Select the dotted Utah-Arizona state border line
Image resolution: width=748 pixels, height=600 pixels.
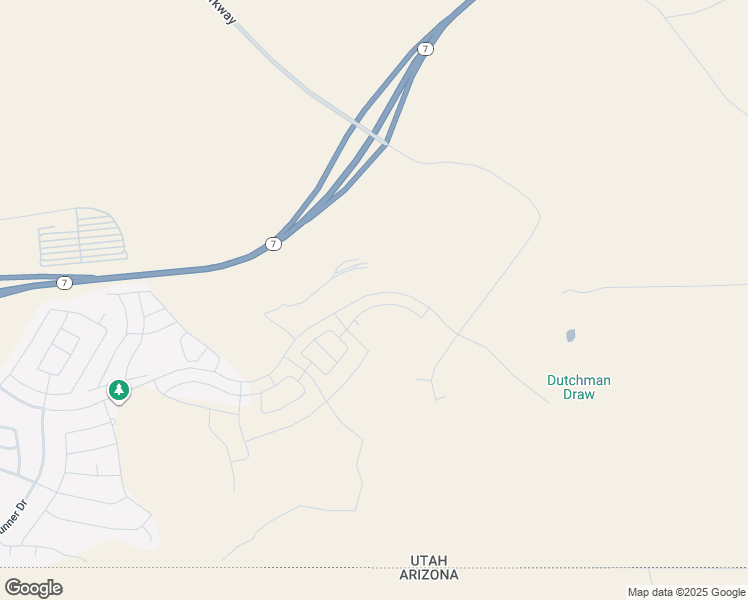coord(374,568)
